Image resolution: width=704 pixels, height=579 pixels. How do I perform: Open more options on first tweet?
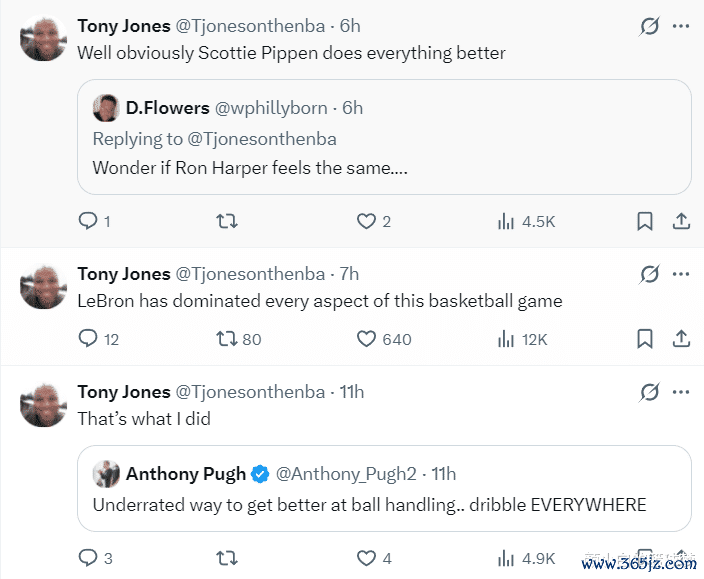(x=681, y=27)
